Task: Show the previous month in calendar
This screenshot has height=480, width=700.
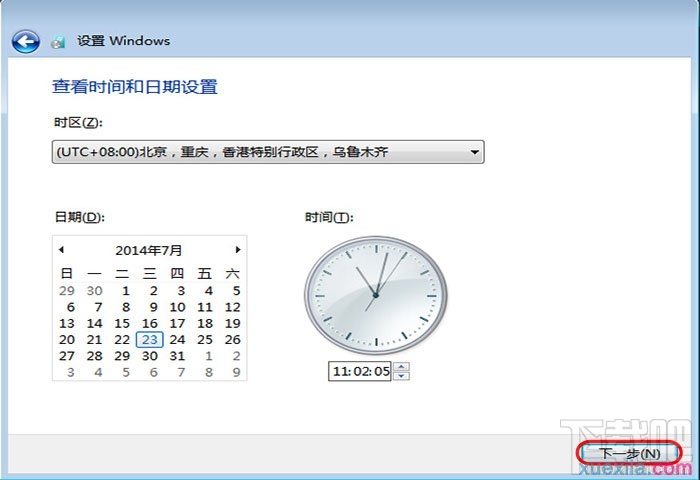Action: [62, 250]
